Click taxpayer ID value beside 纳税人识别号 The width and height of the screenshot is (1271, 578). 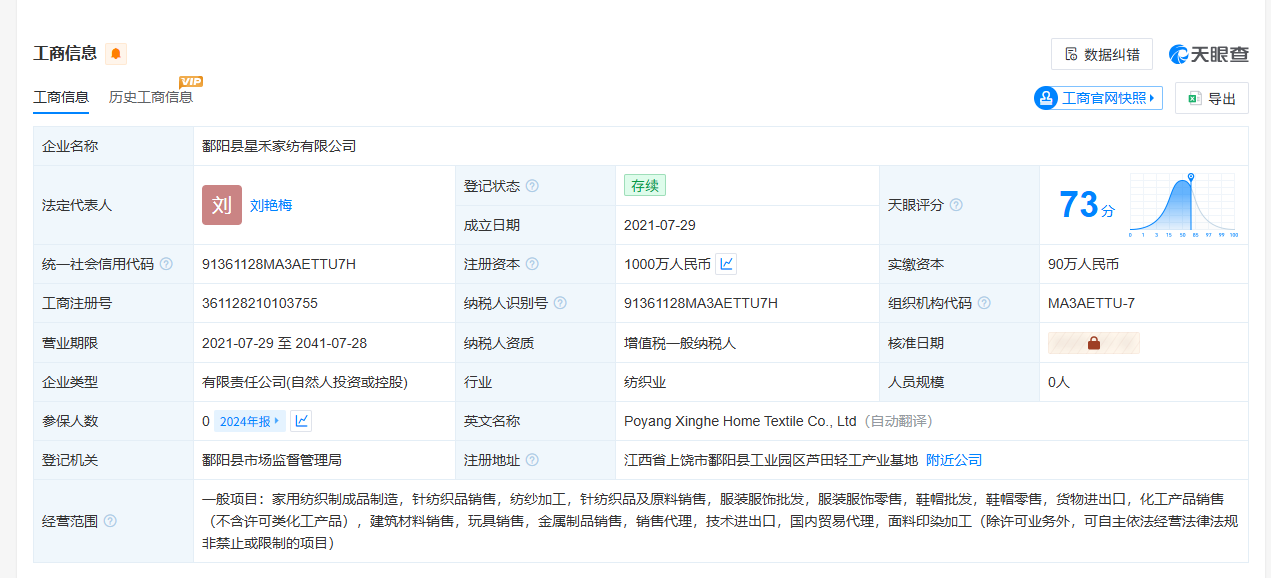coord(701,303)
